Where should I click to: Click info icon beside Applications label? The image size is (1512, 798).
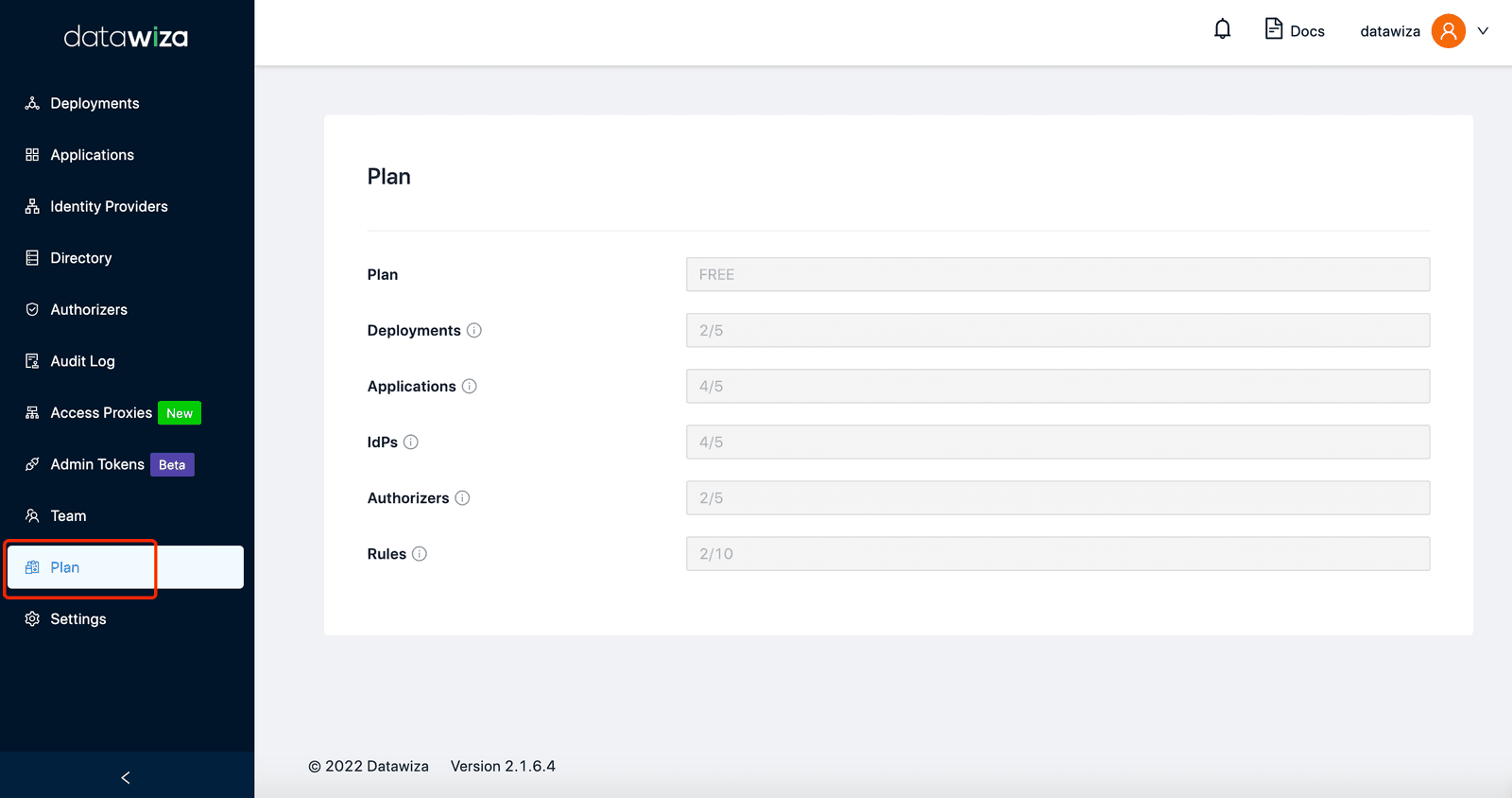pos(470,386)
